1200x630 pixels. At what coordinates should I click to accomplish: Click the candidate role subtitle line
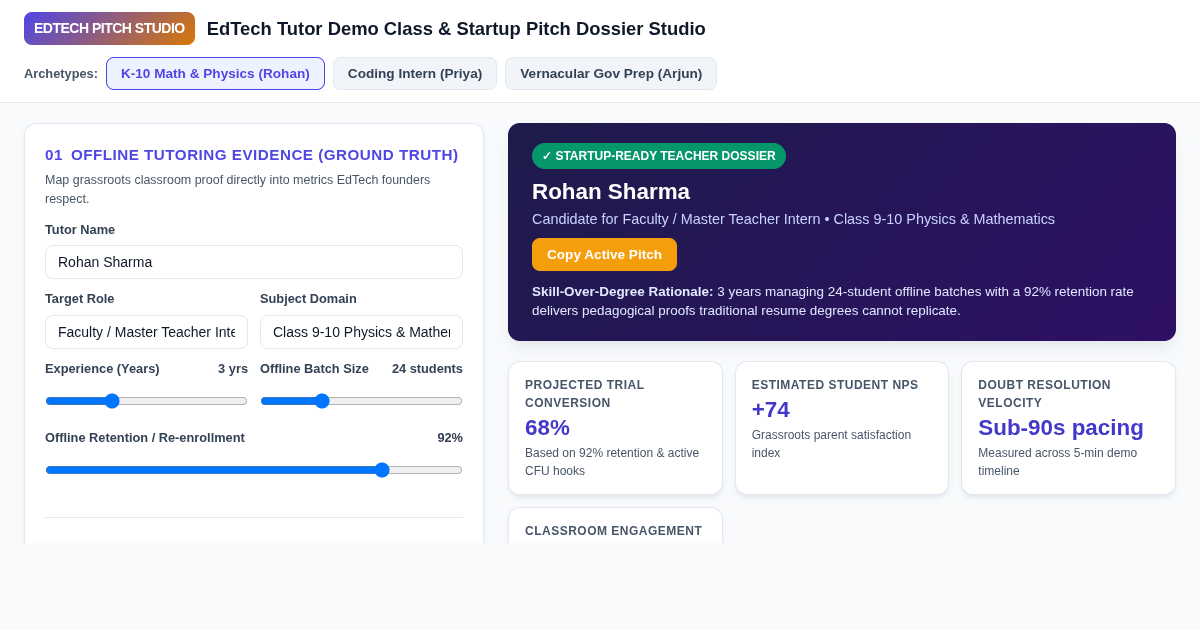793,219
